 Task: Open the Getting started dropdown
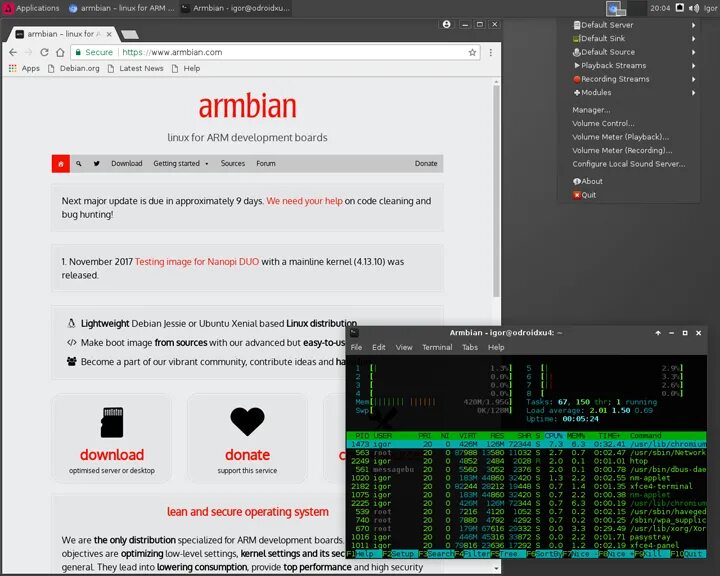pyautogui.click(x=180, y=164)
